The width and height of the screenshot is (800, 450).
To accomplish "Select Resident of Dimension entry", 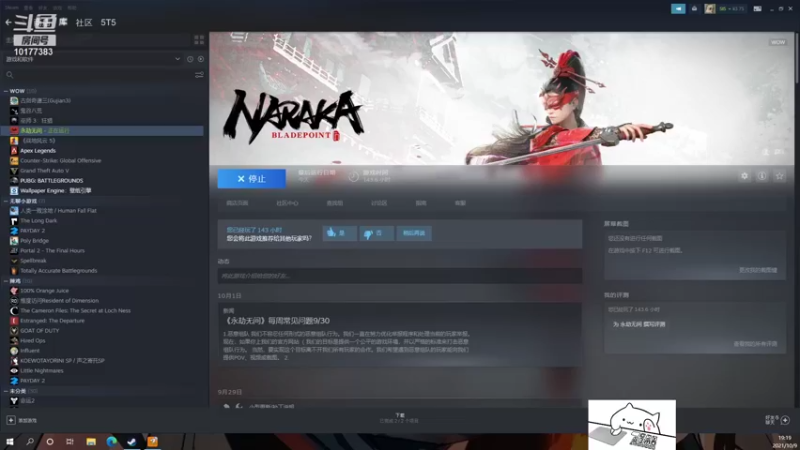I will 59,301.
